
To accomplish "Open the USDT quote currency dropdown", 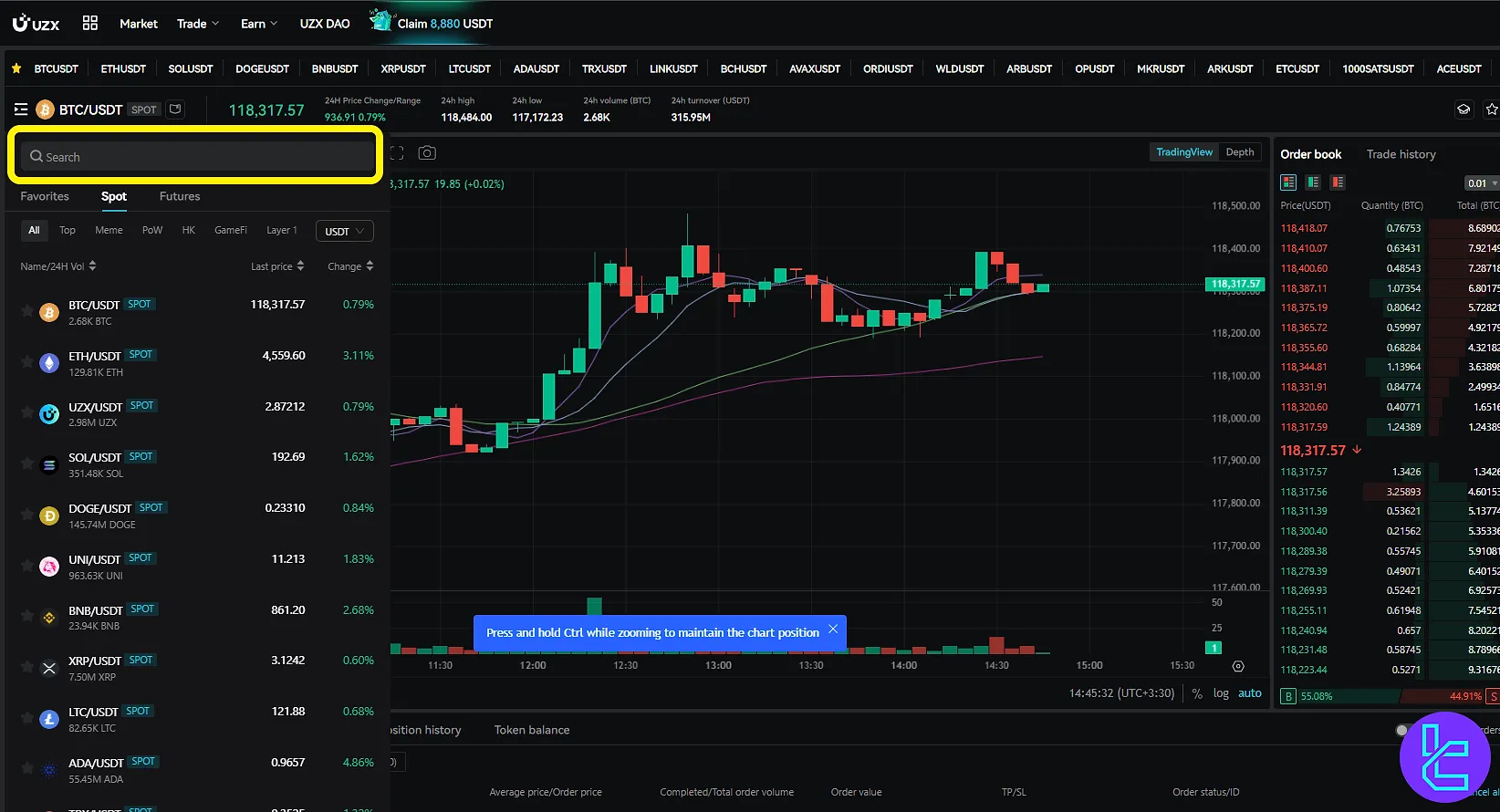I will pyautogui.click(x=345, y=232).
